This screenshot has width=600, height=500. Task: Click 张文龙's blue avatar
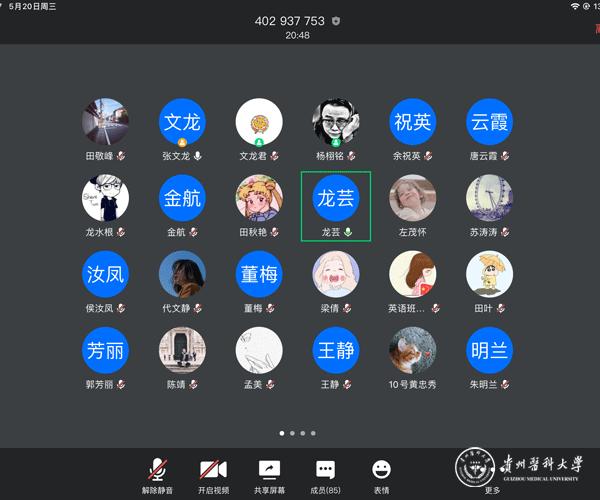[182, 122]
